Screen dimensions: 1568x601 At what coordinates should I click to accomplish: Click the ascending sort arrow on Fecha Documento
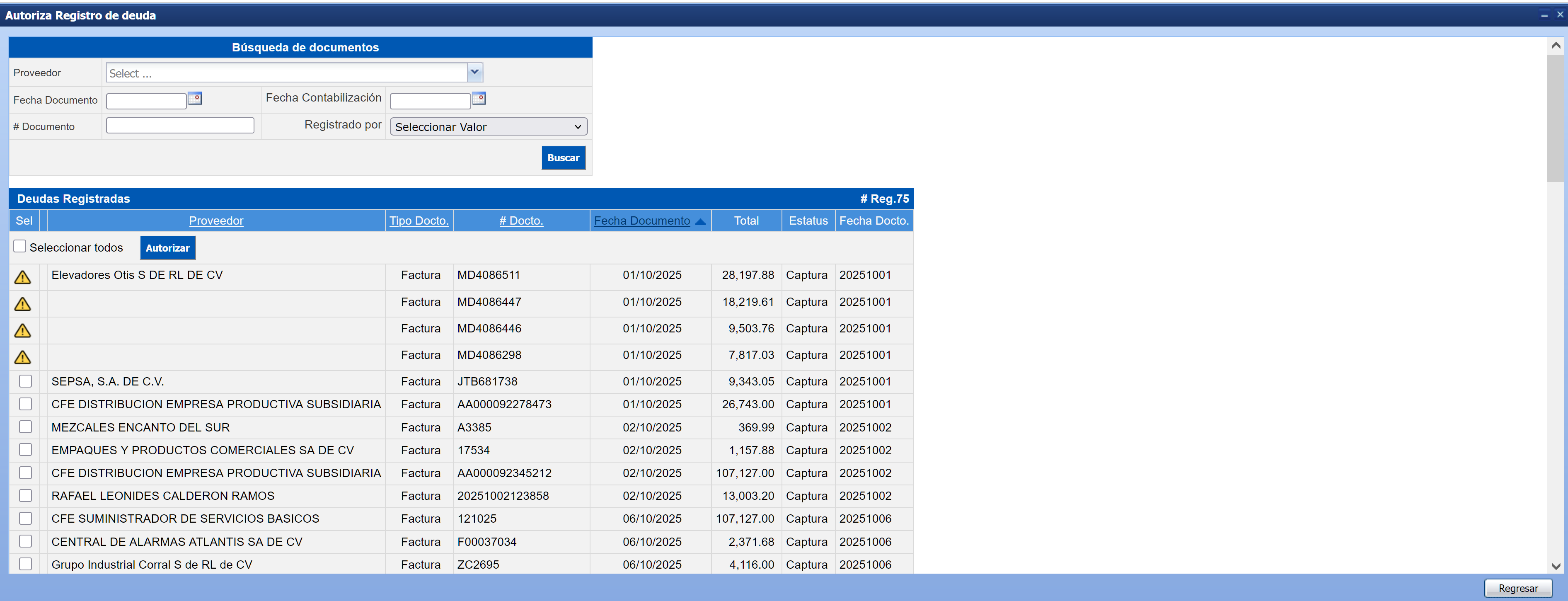point(700,222)
